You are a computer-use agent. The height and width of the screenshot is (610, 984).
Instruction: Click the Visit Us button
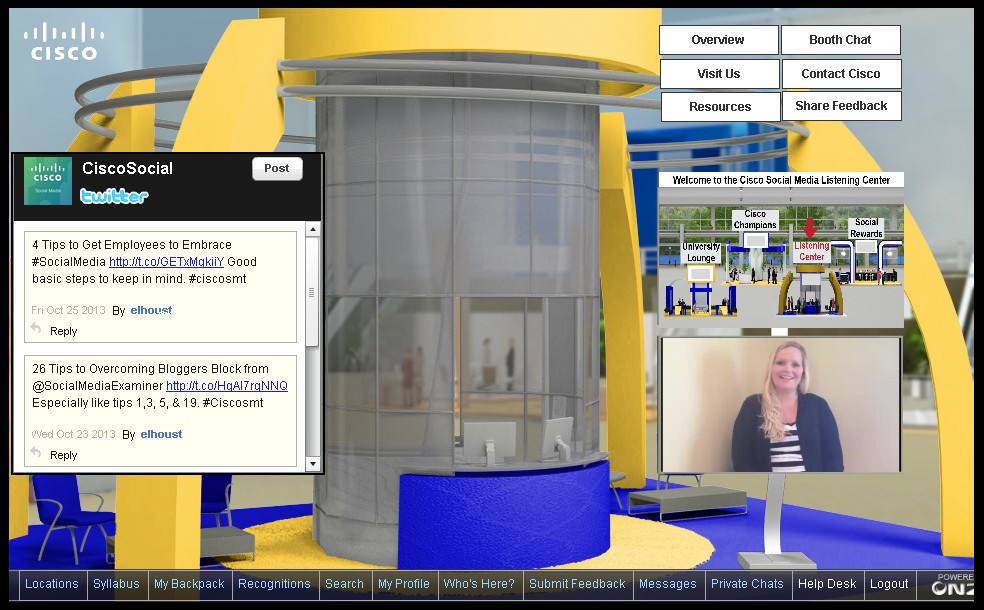pos(719,74)
